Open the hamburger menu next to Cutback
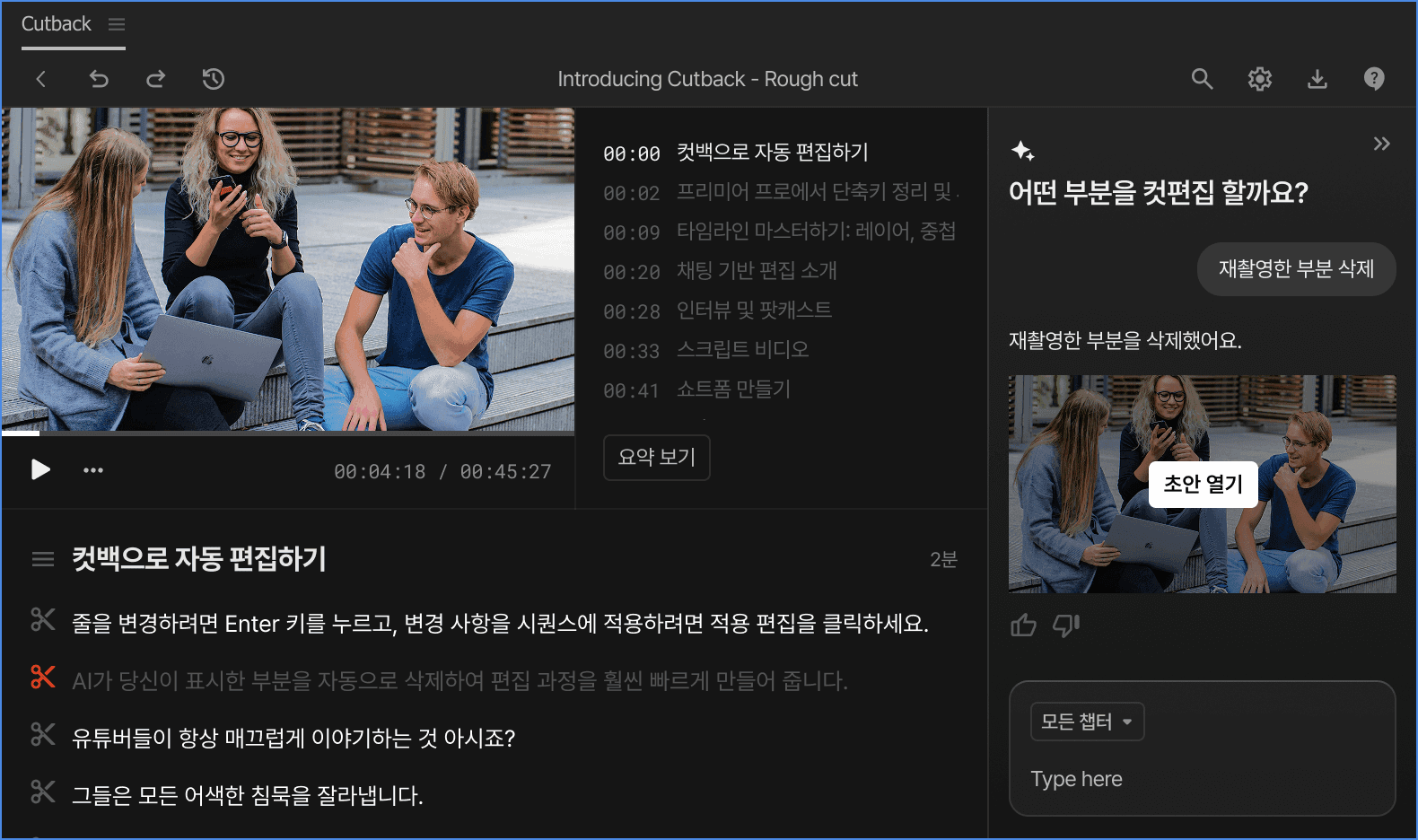 point(117,24)
